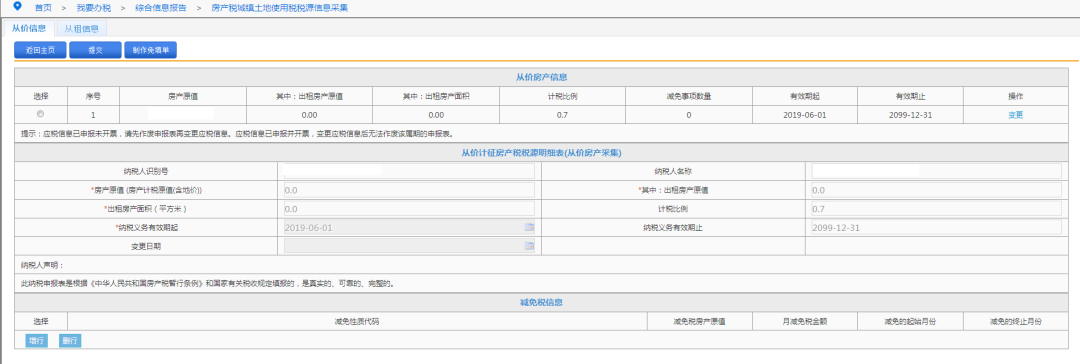Click the 提交 button
1080x364 pixels.
pos(95,50)
